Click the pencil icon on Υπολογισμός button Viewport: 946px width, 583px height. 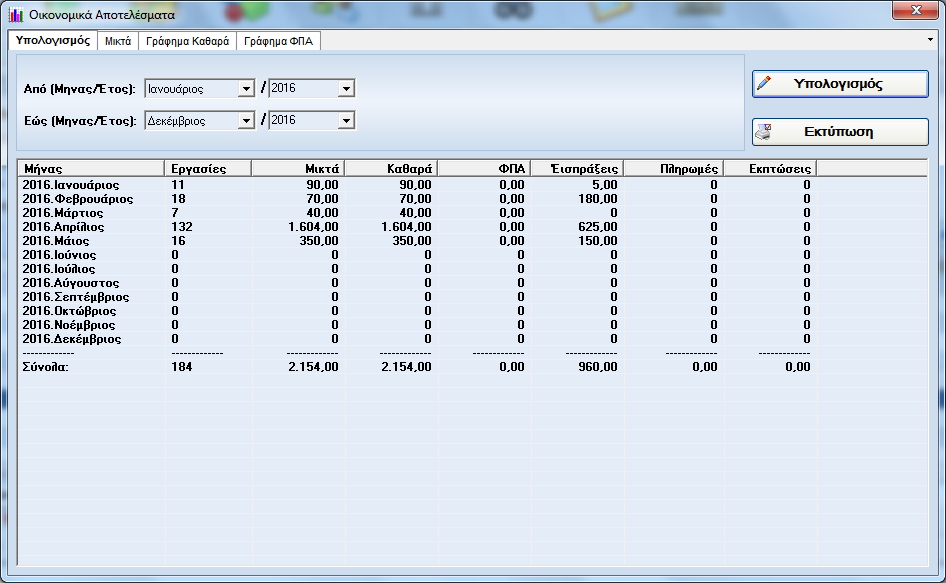tap(765, 84)
